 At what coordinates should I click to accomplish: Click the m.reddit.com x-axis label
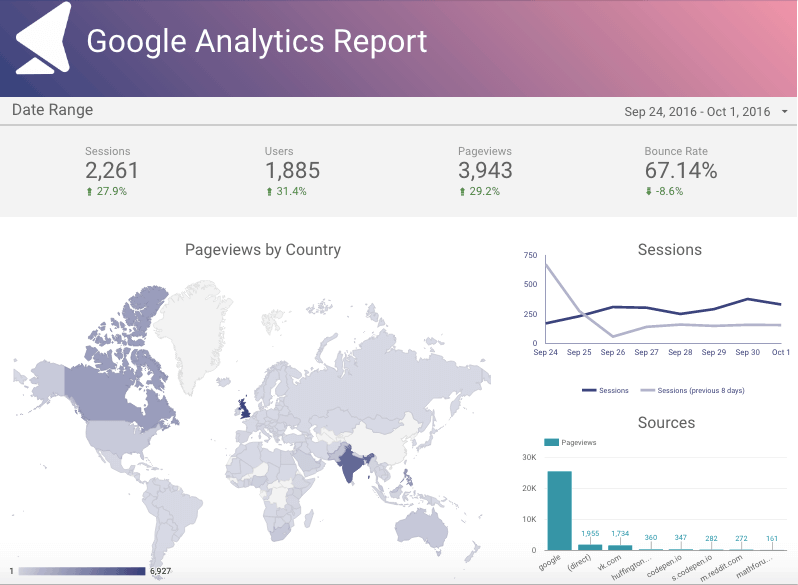[x=722, y=568]
